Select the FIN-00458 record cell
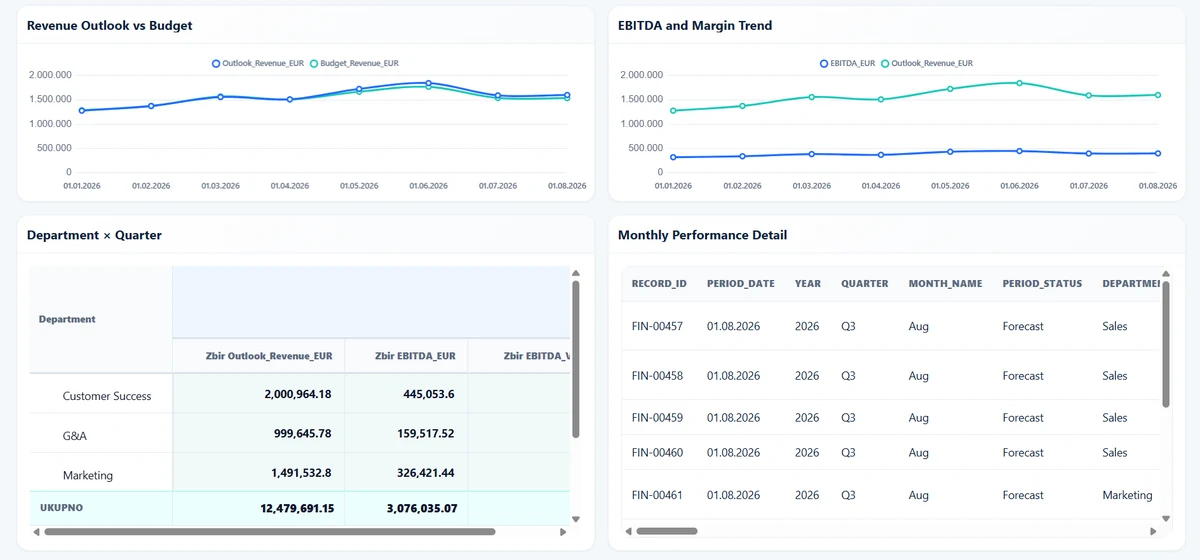This screenshot has height=560, width=1200. pyautogui.click(x=657, y=377)
